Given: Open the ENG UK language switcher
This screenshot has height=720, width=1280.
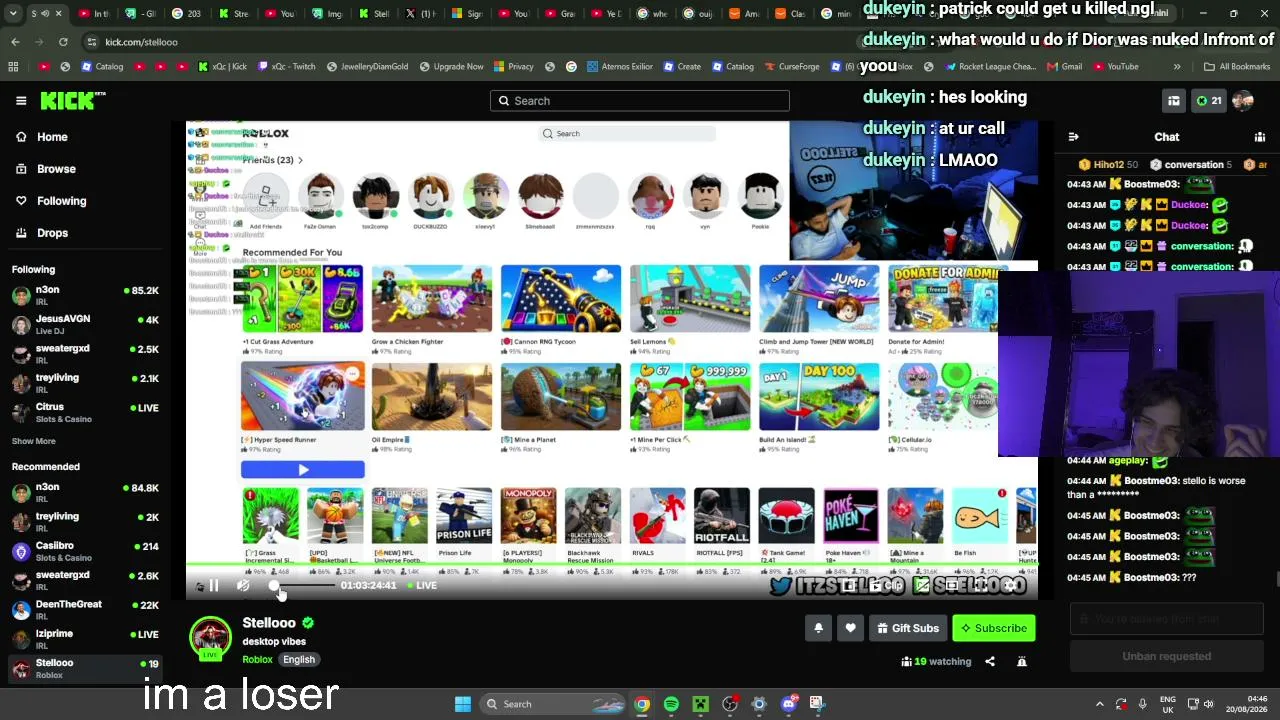Looking at the screenshot, I should (x=1167, y=704).
